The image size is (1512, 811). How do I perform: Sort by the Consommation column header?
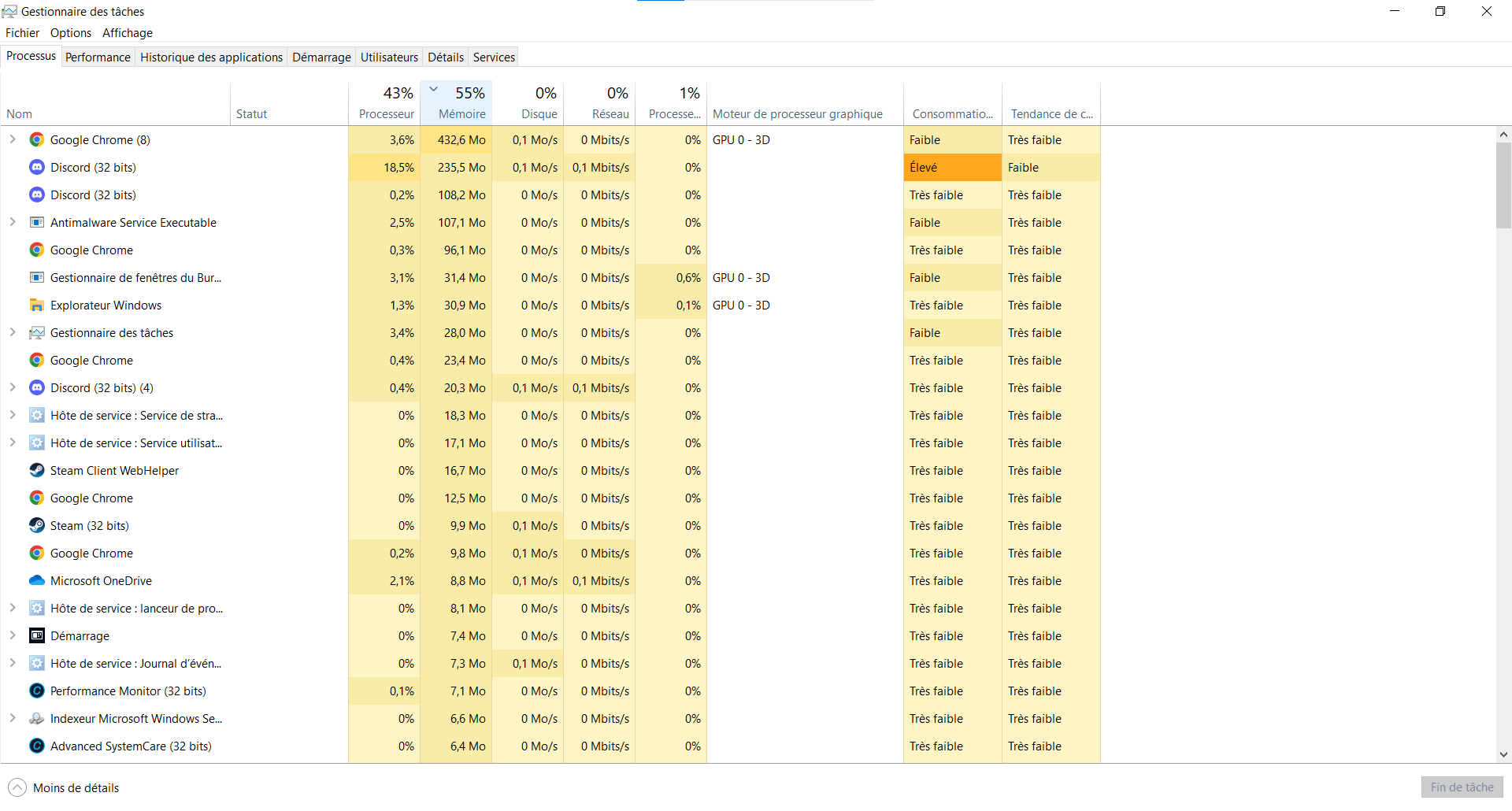(953, 103)
